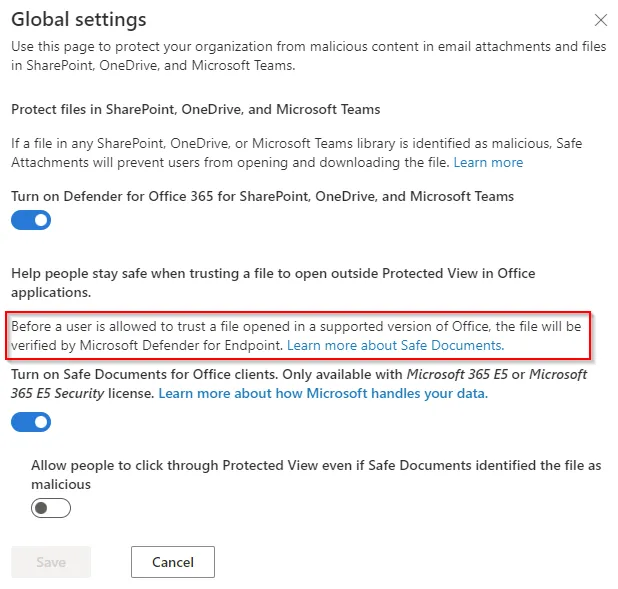Toggle Safe Documents for Office clients
Screen dimensions: 618x589
pos(31,422)
